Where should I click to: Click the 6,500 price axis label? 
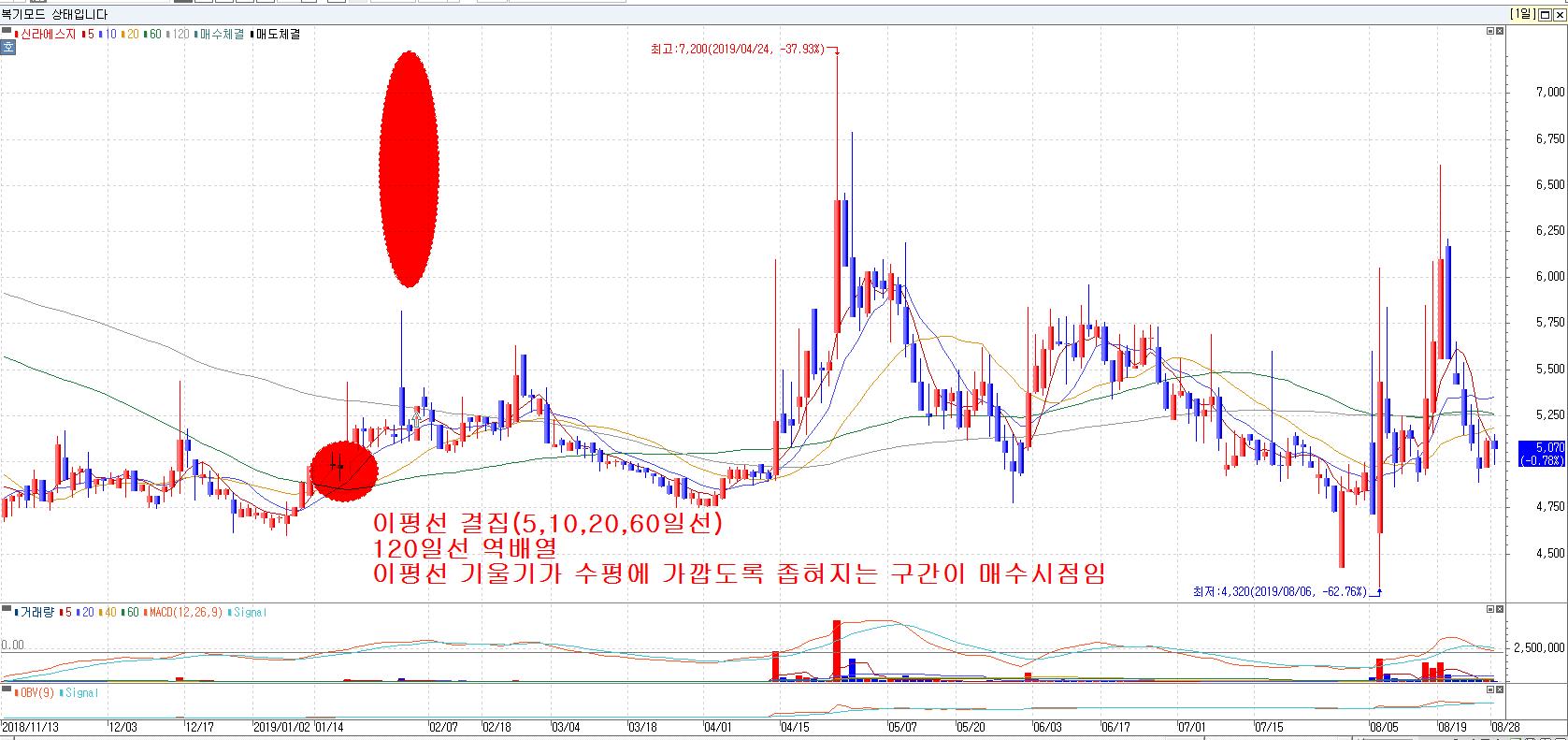(1549, 184)
